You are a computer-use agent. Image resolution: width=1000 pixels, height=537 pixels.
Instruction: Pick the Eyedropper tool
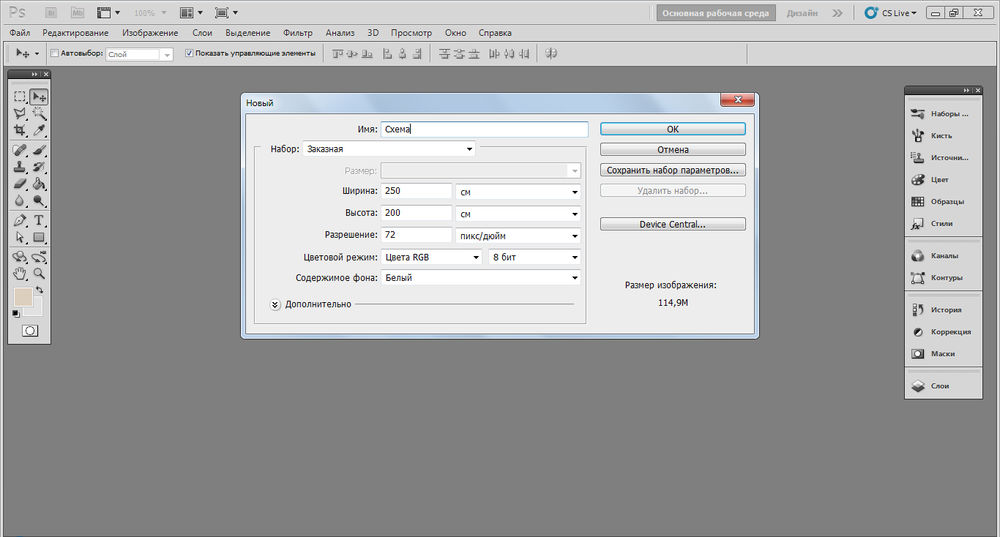(39, 130)
